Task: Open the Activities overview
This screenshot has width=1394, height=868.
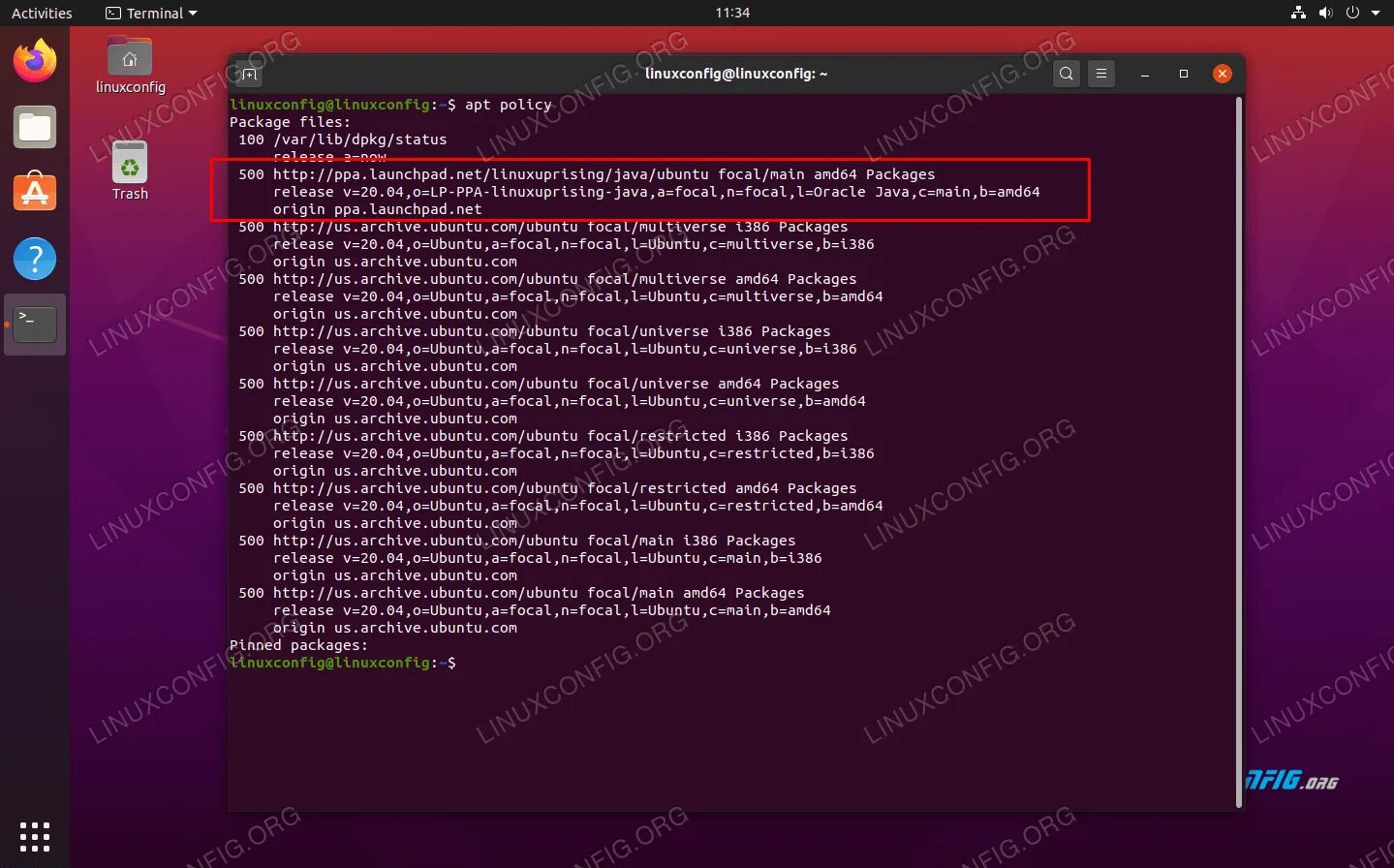Action: click(x=42, y=13)
